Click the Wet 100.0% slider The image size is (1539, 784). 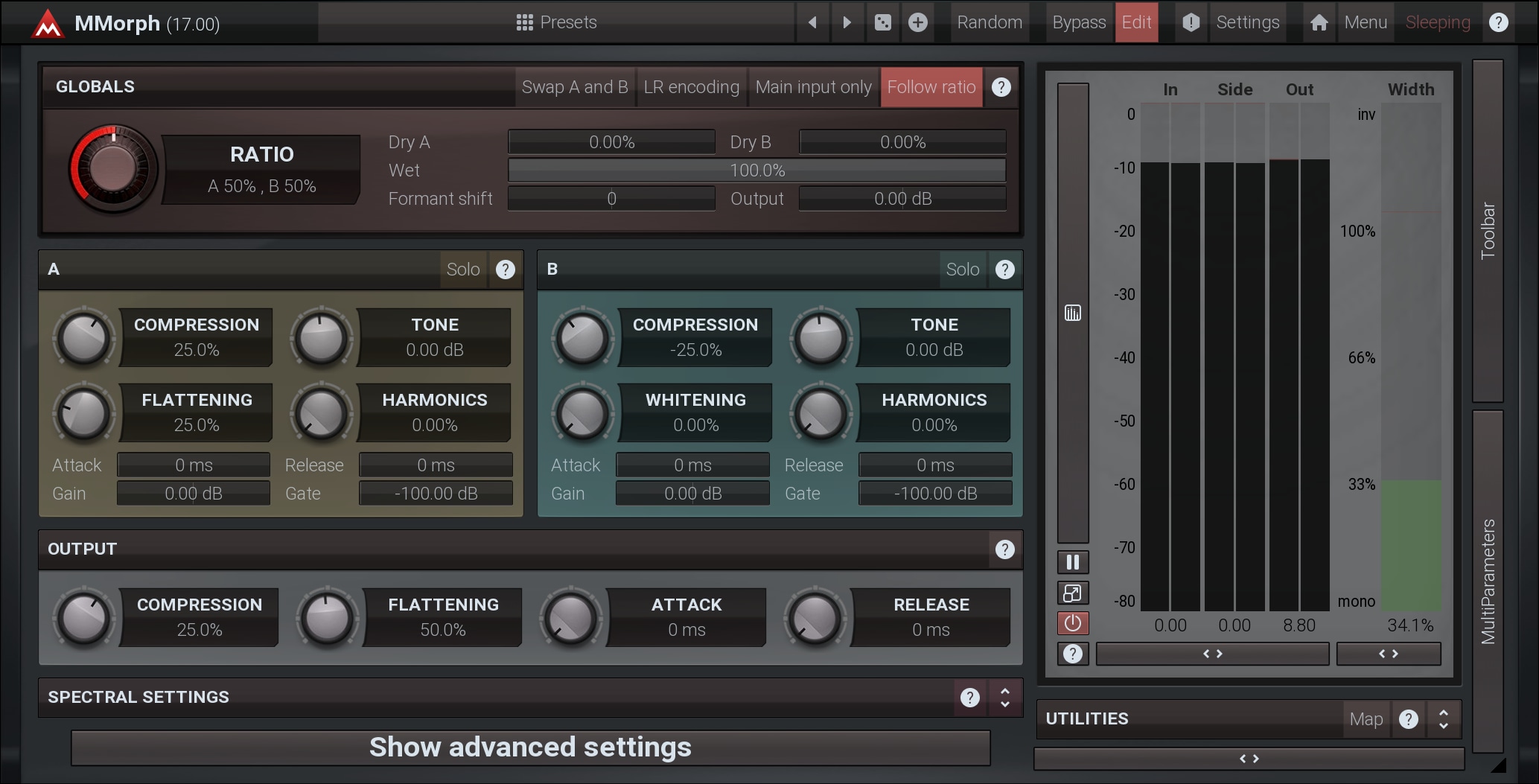(x=756, y=170)
